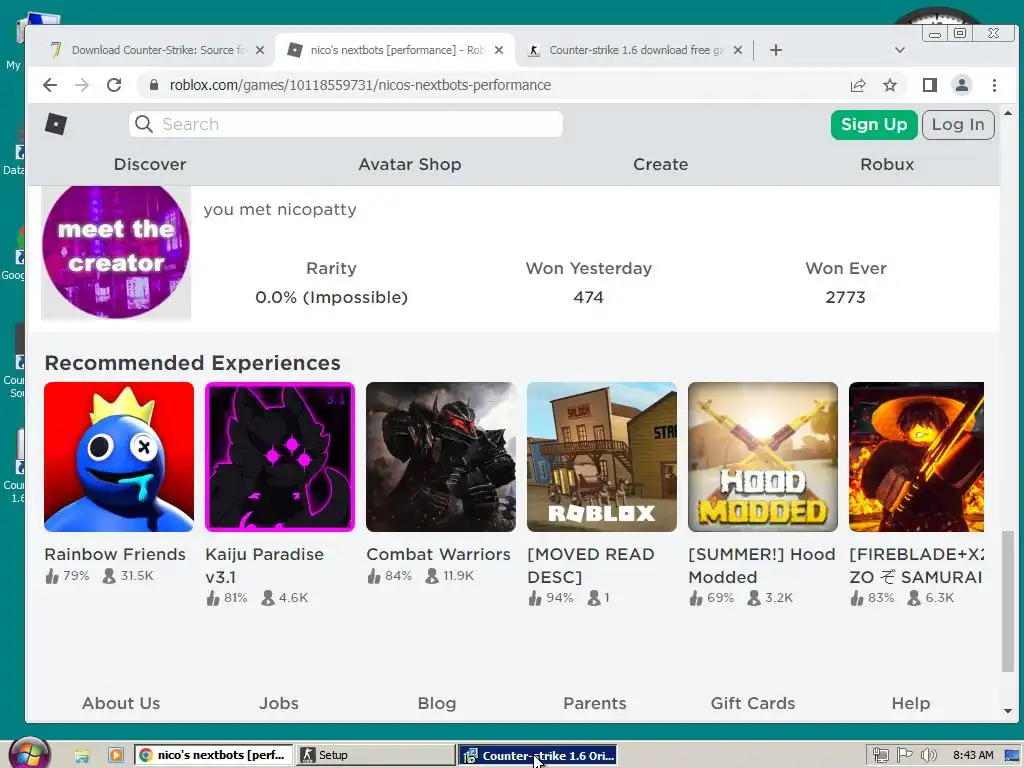This screenshot has height=768, width=1024.
Task: Close the nico's nextbots tab
Action: coord(499,50)
